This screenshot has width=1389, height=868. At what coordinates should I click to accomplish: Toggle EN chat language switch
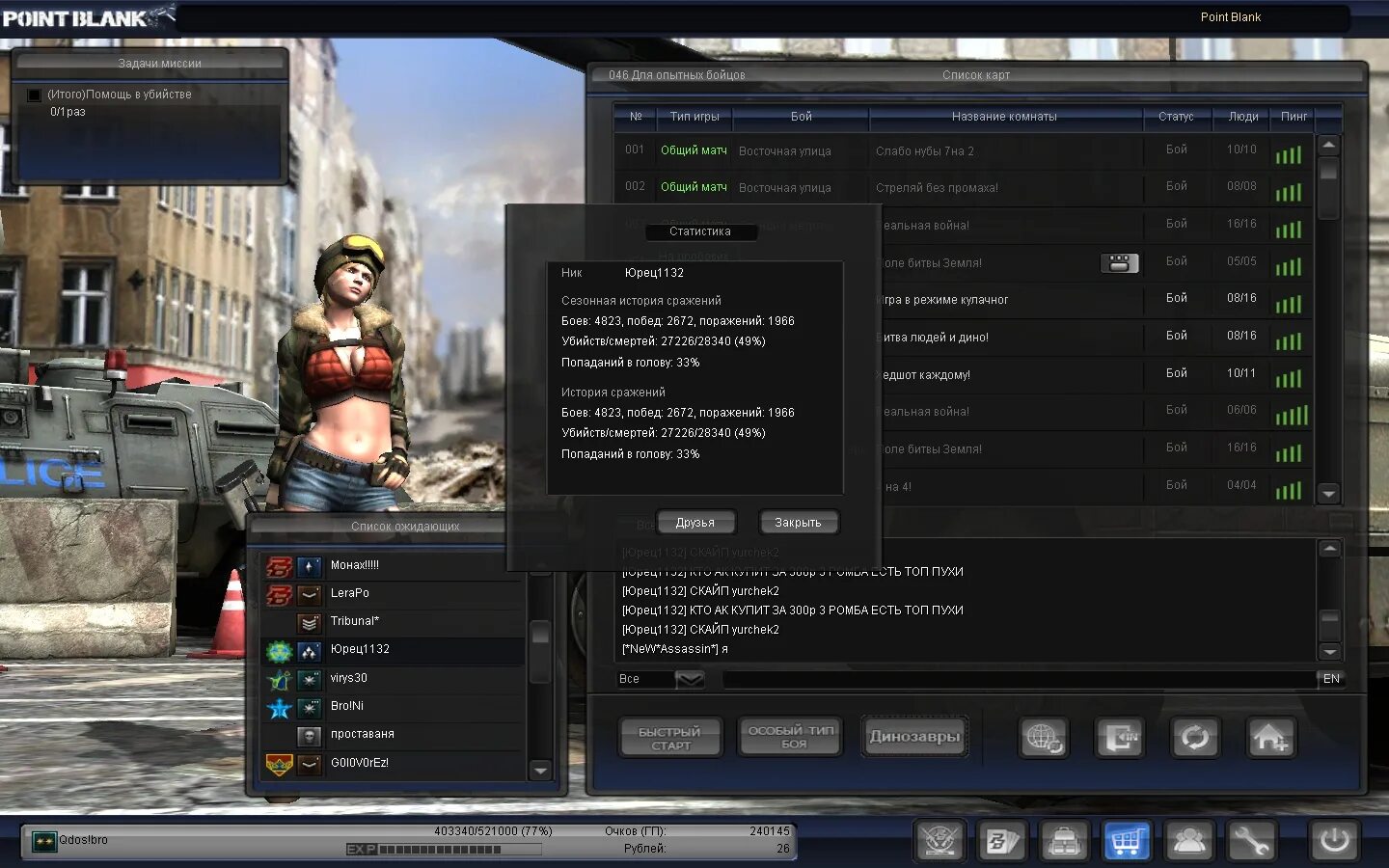click(x=1331, y=679)
